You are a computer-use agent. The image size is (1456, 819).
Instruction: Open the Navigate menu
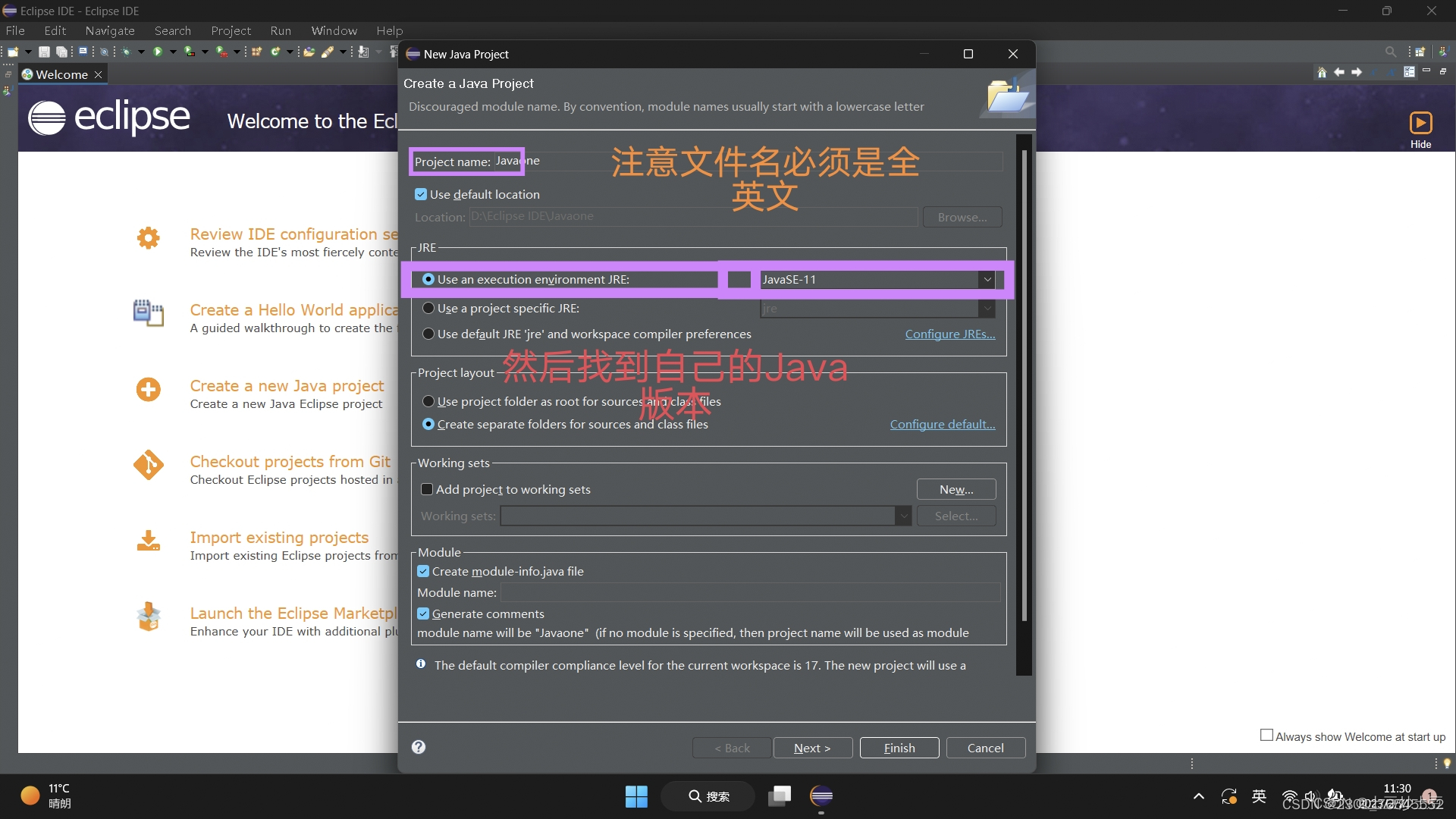click(x=110, y=30)
